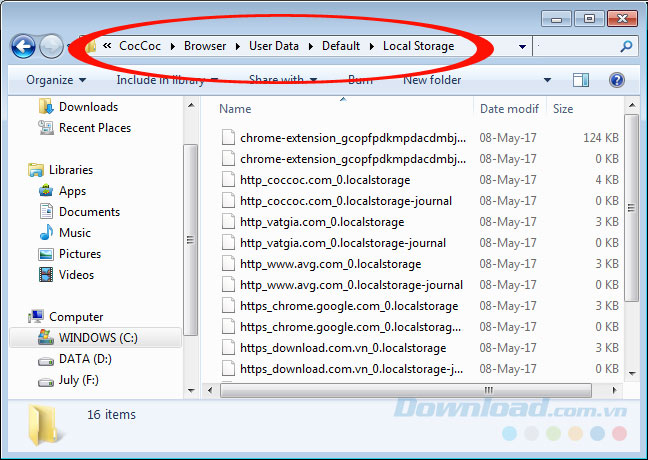Open the Music library icon

point(46,232)
